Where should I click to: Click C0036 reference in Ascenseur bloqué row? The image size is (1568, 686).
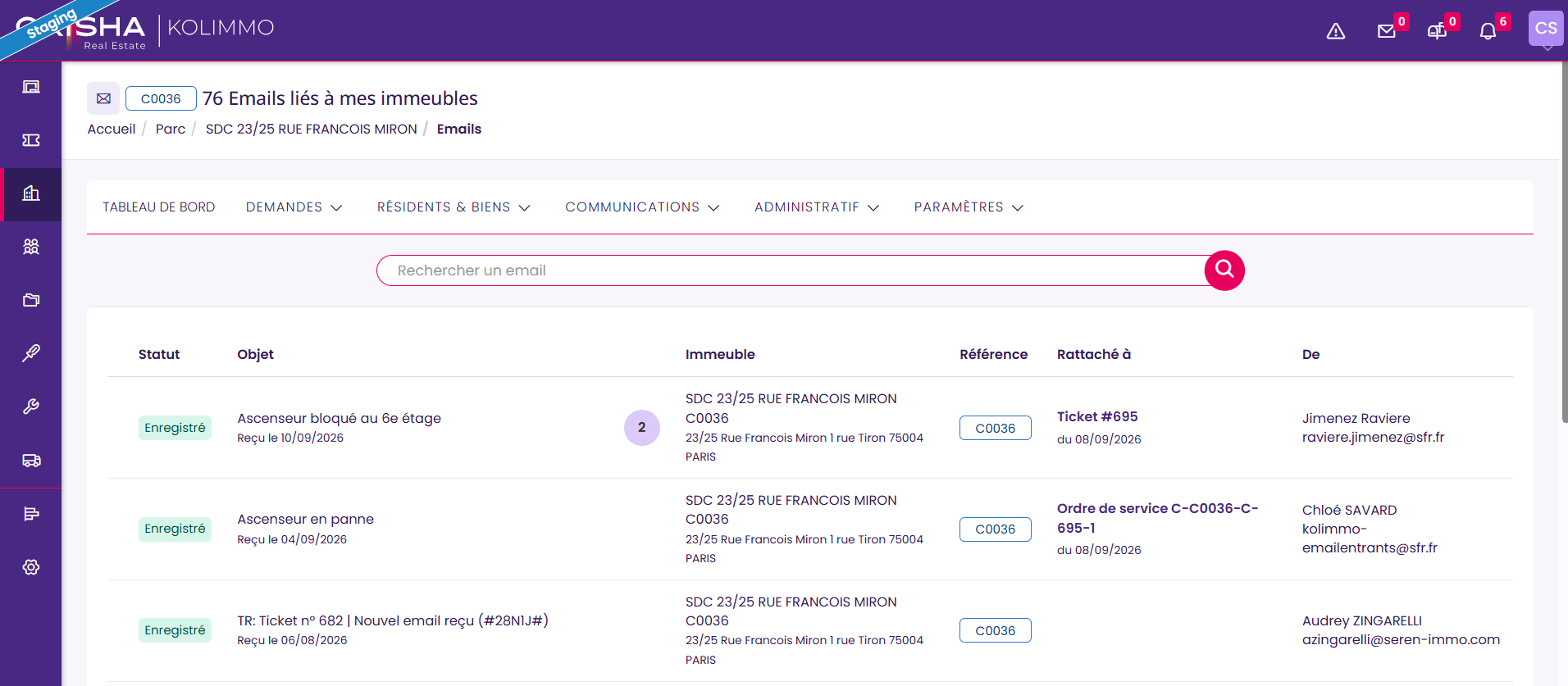coord(996,428)
